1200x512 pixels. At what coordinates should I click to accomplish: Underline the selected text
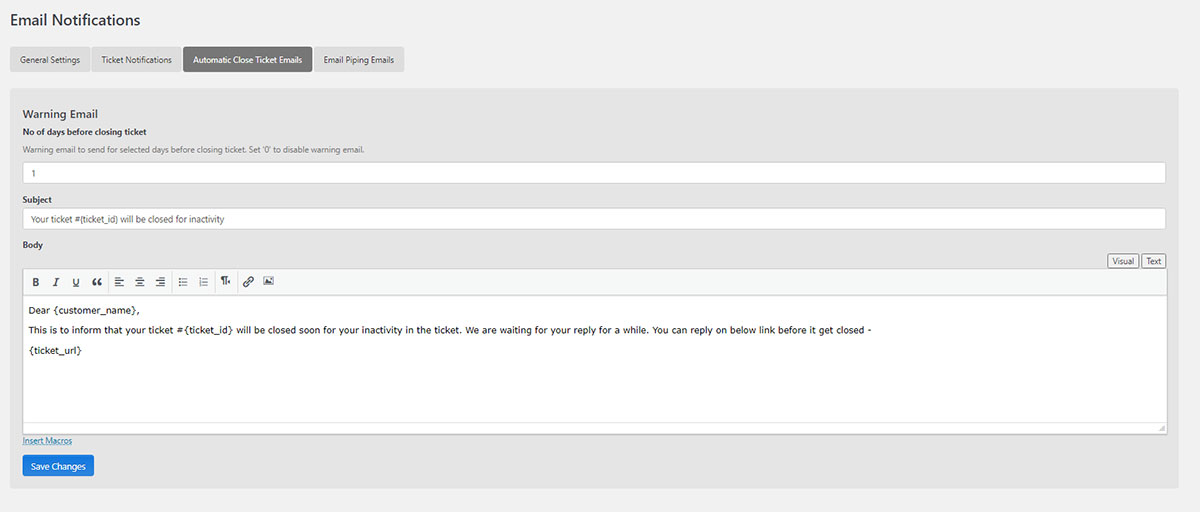(x=76, y=282)
